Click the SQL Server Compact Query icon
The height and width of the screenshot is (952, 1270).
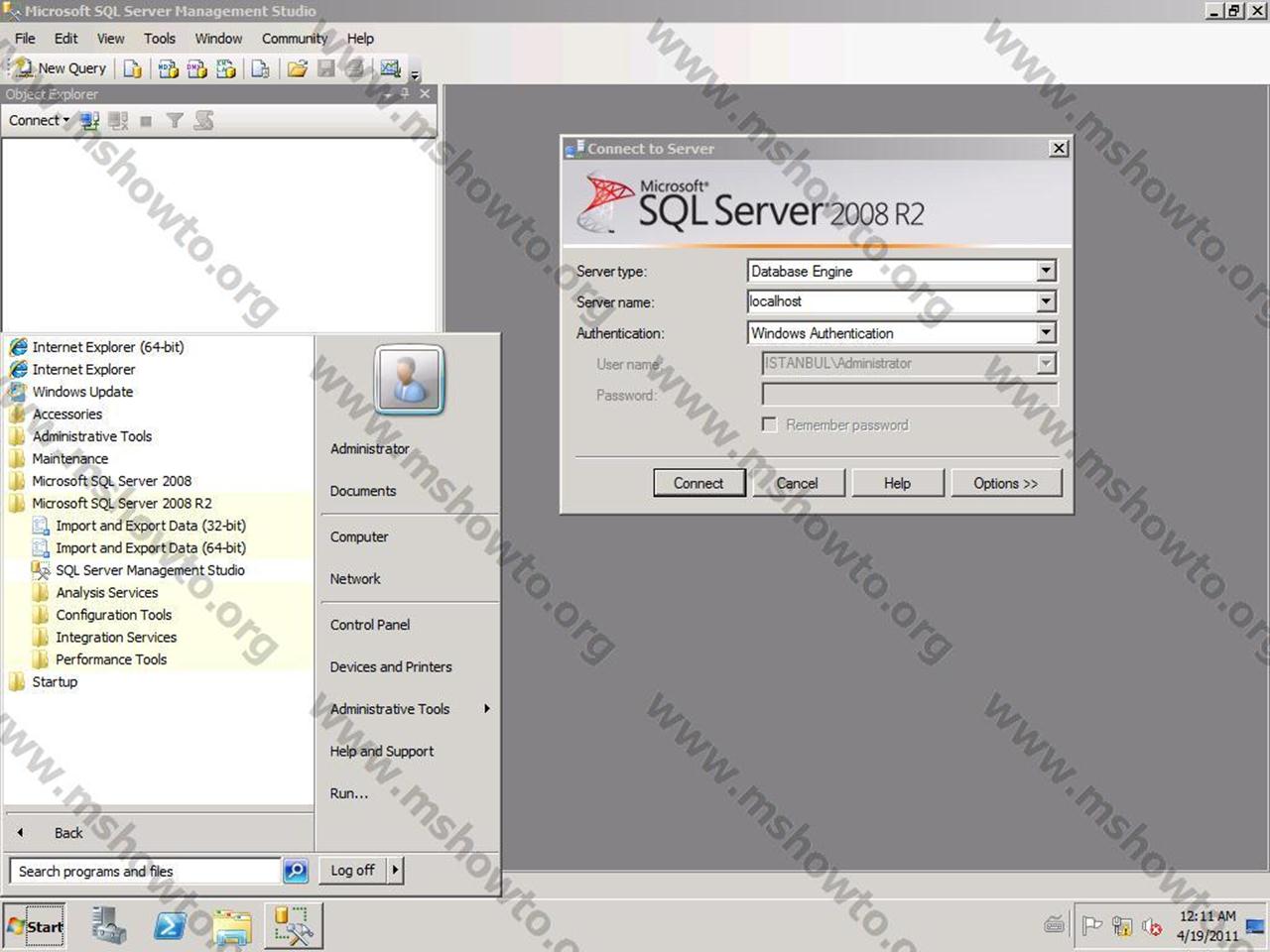pyautogui.click(x=260, y=68)
